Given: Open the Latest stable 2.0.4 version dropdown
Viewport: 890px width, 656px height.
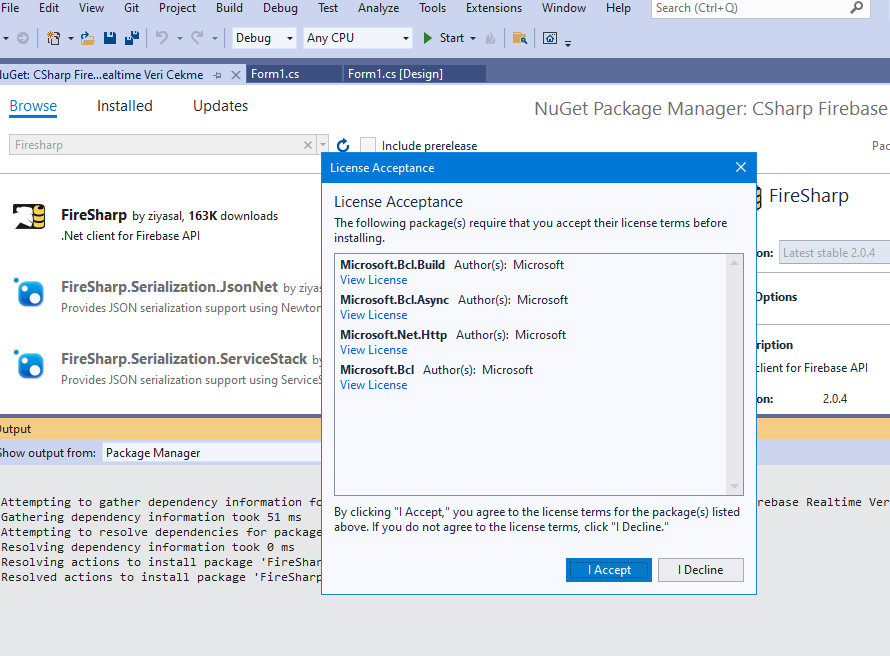Looking at the screenshot, I should [x=834, y=253].
